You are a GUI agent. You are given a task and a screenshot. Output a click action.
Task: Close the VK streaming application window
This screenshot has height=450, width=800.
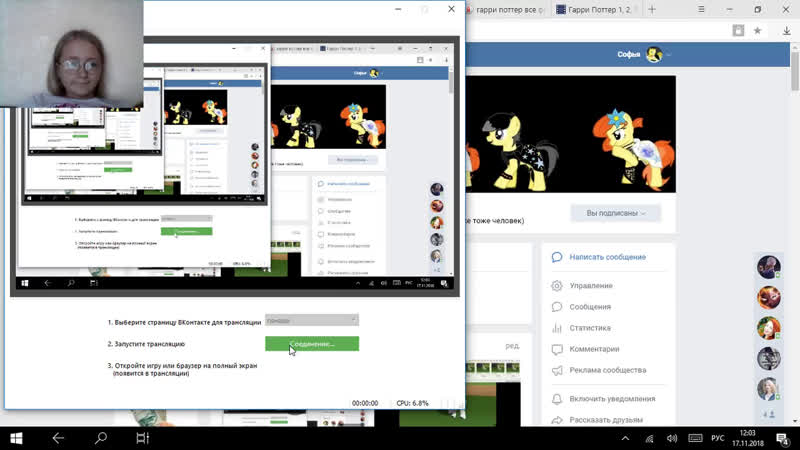[451, 9]
